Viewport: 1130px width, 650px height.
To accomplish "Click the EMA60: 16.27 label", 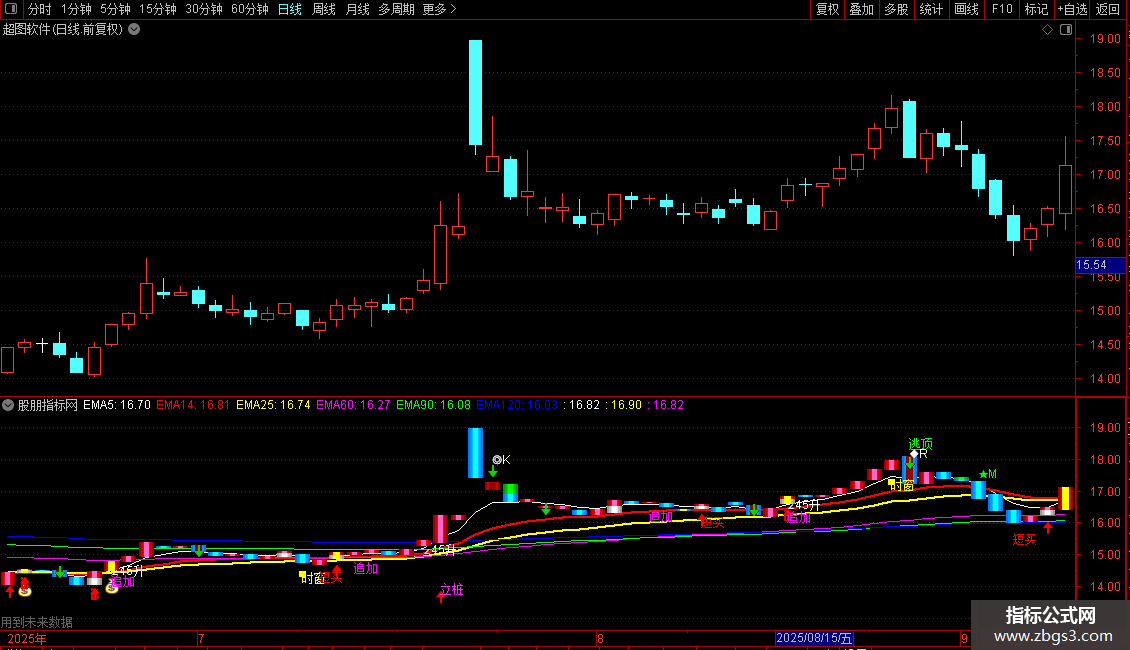I will (x=353, y=405).
